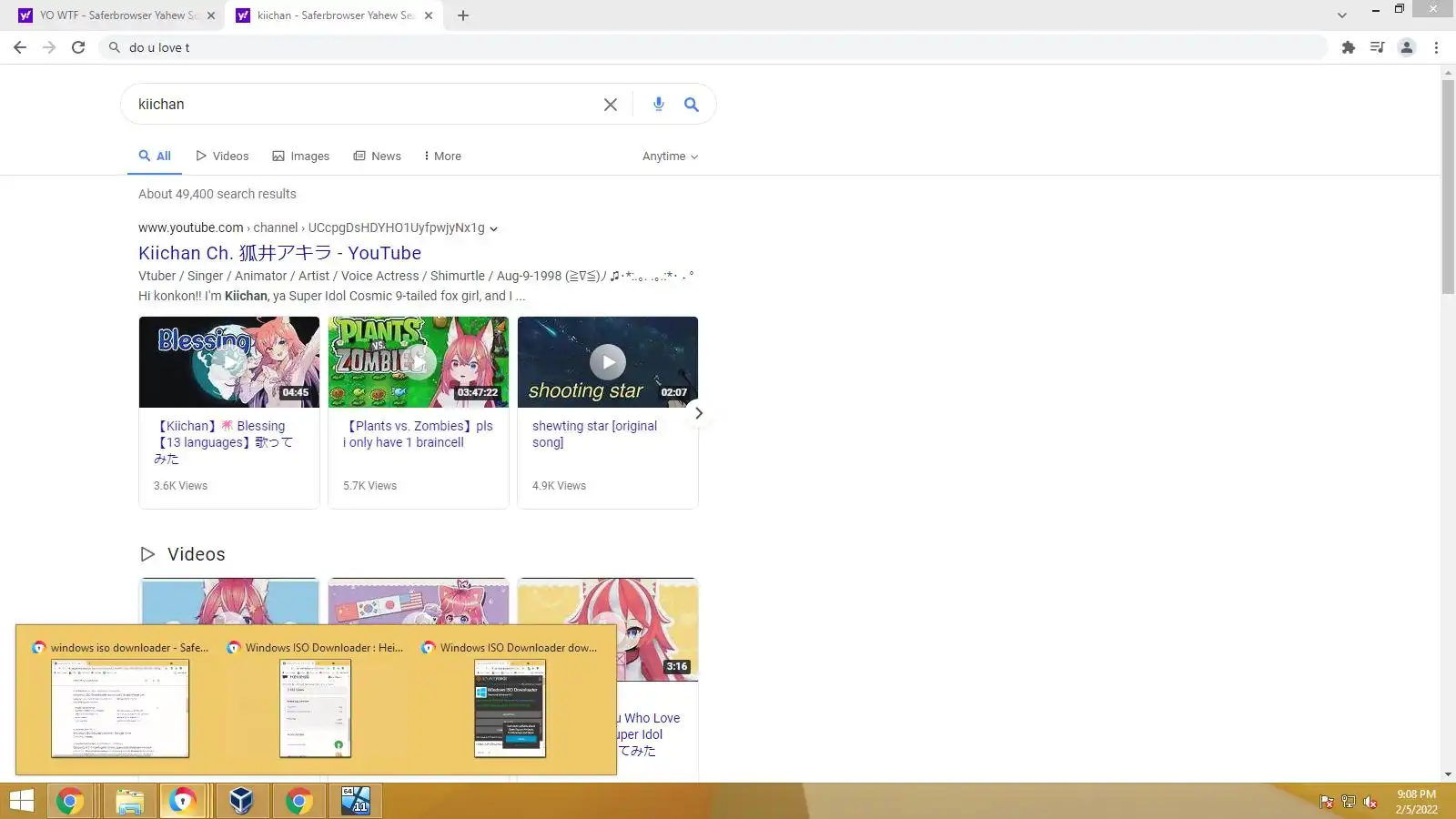The image size is (1456, 819).
Task: Open the 3:16 video thumbnail
Action: pyautogui.click(x=658, y=630)
